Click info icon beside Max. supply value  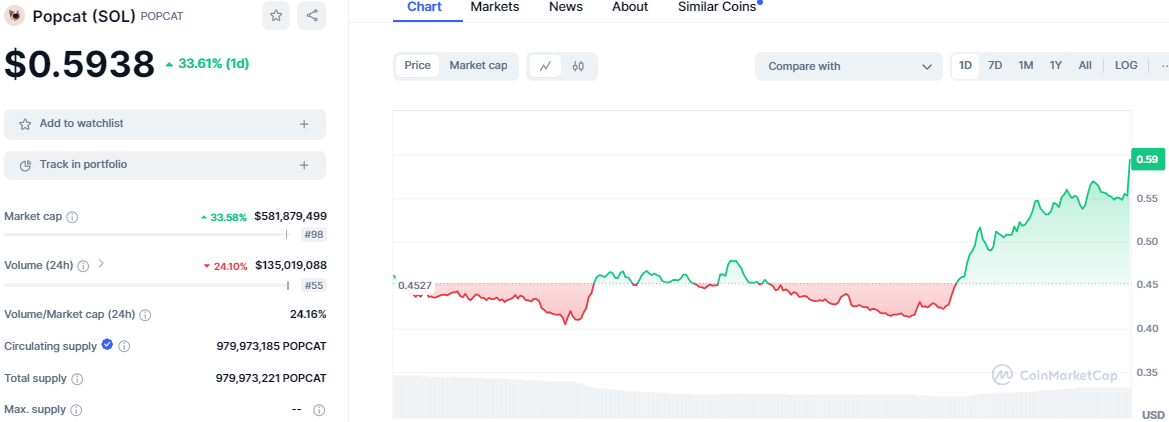[x=319, y=410]
